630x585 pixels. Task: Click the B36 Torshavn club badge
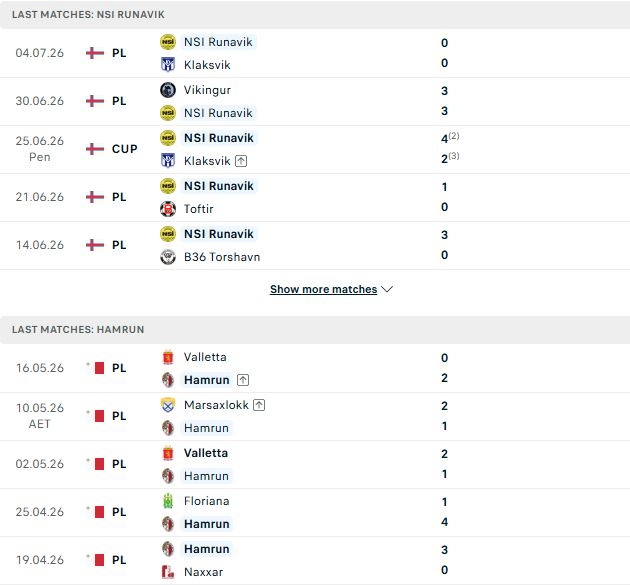click(168, 257)
